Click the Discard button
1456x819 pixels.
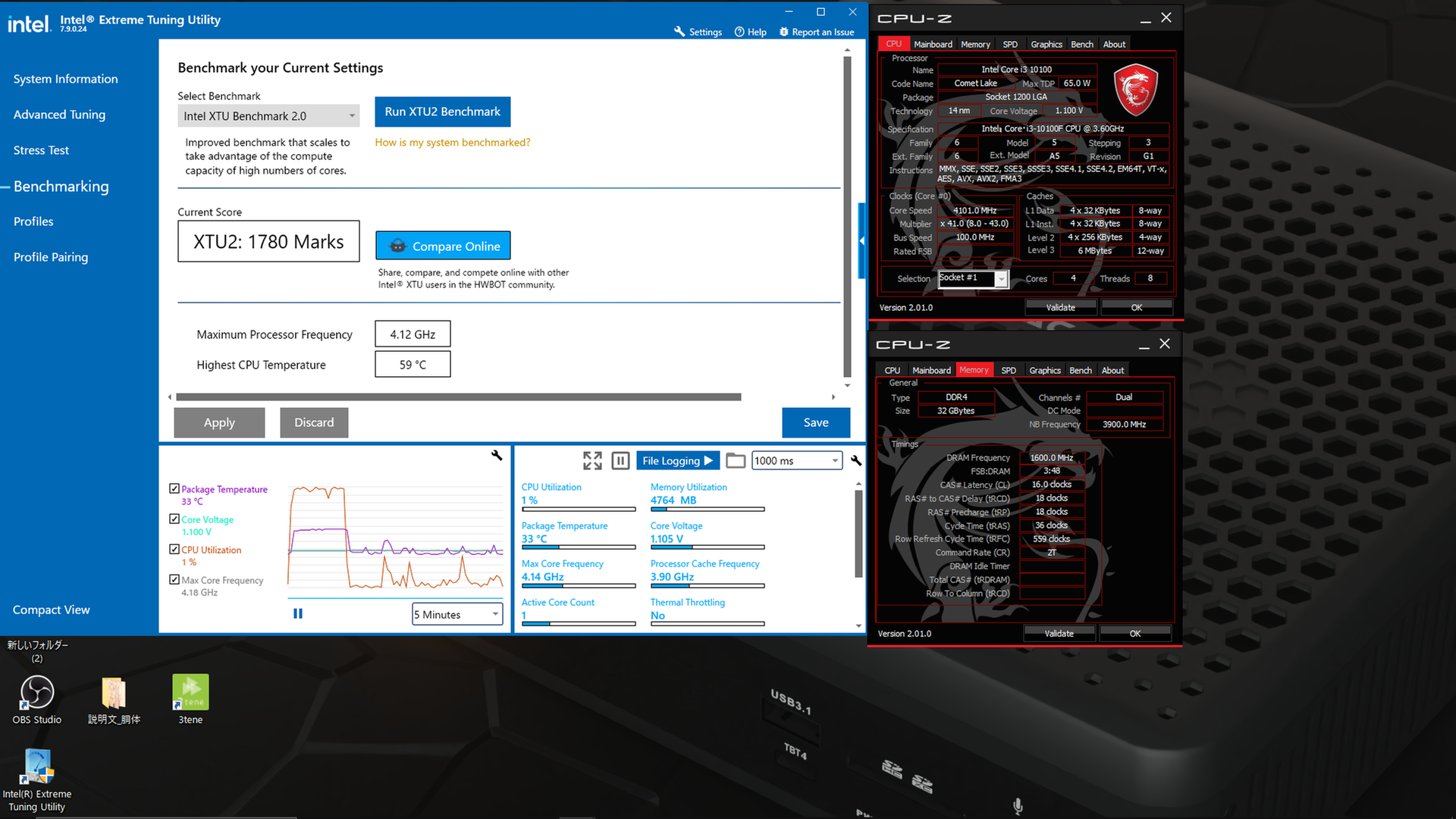point(314,422)
